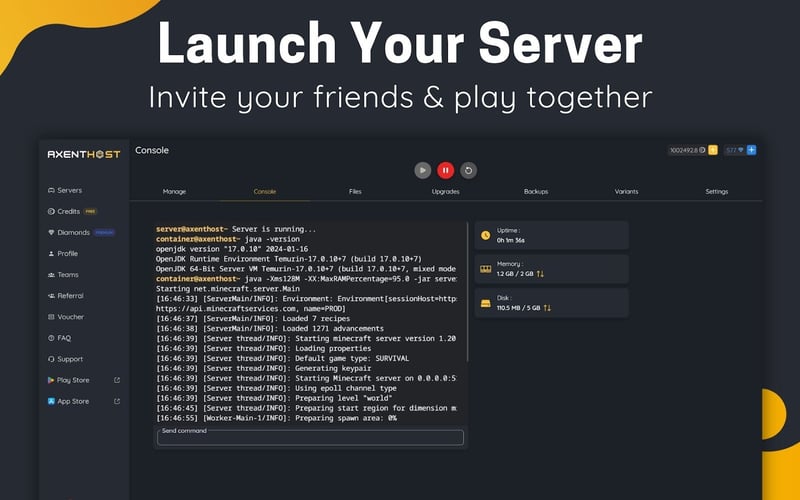Click the yellow add credits button
The width and height of the screenshot is (800, 500).
click(713, 150)
